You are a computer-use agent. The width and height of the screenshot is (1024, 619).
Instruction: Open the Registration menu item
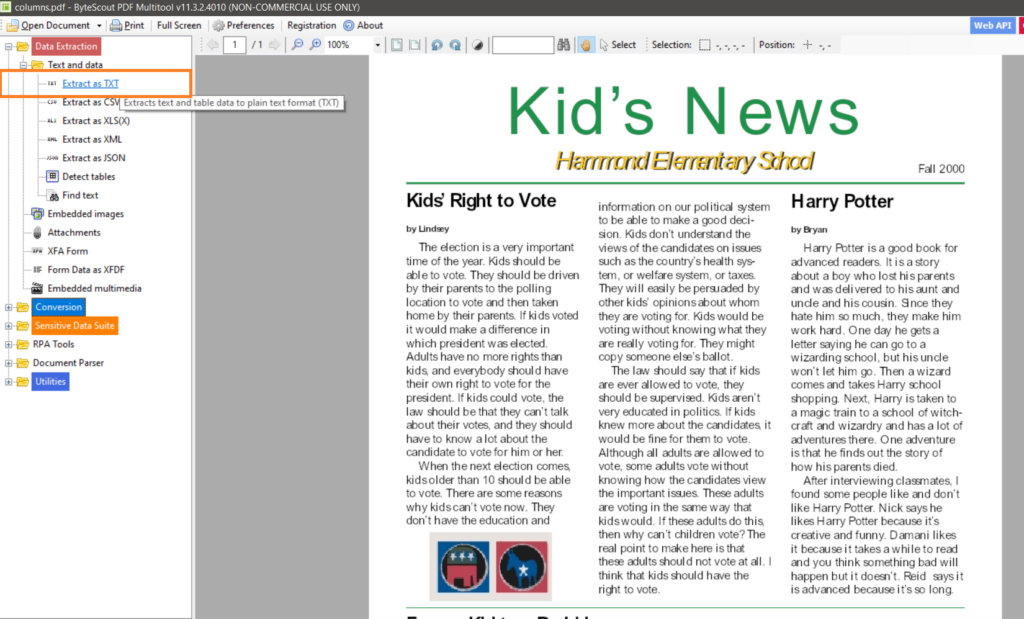pos(311,25)
